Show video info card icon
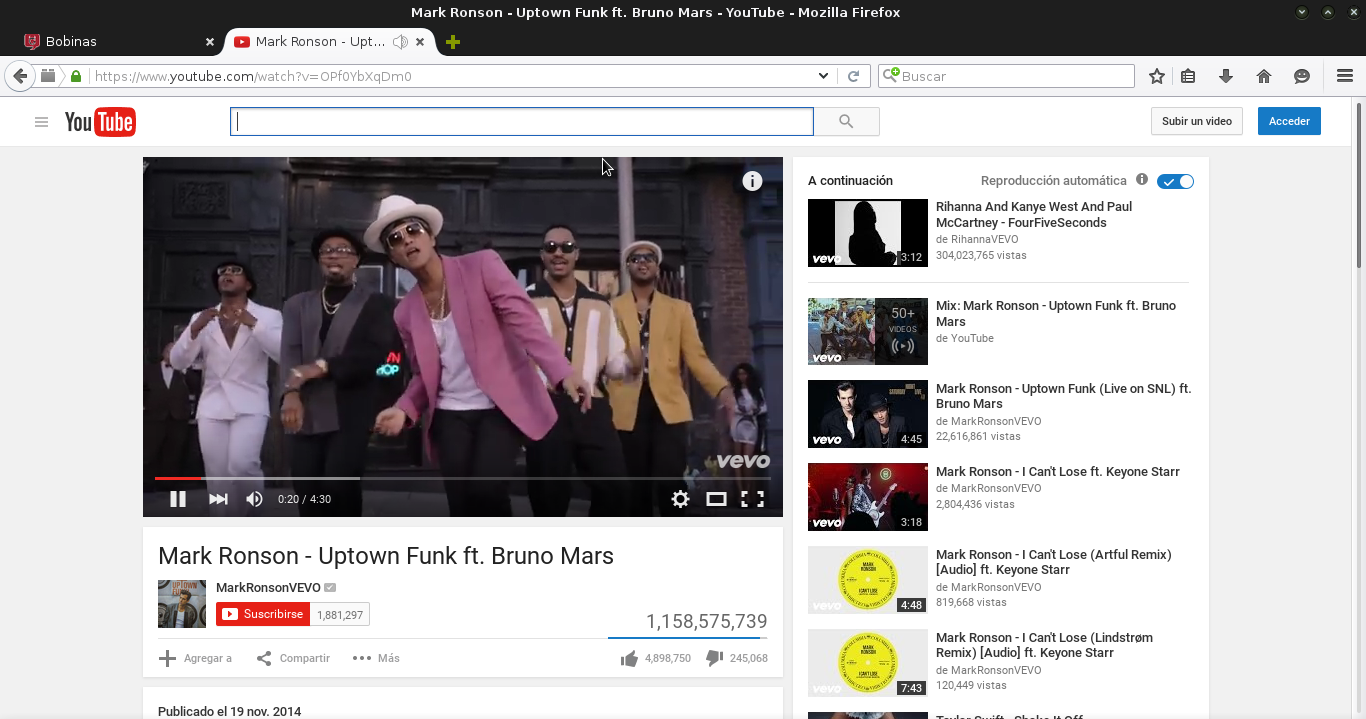 752,181
